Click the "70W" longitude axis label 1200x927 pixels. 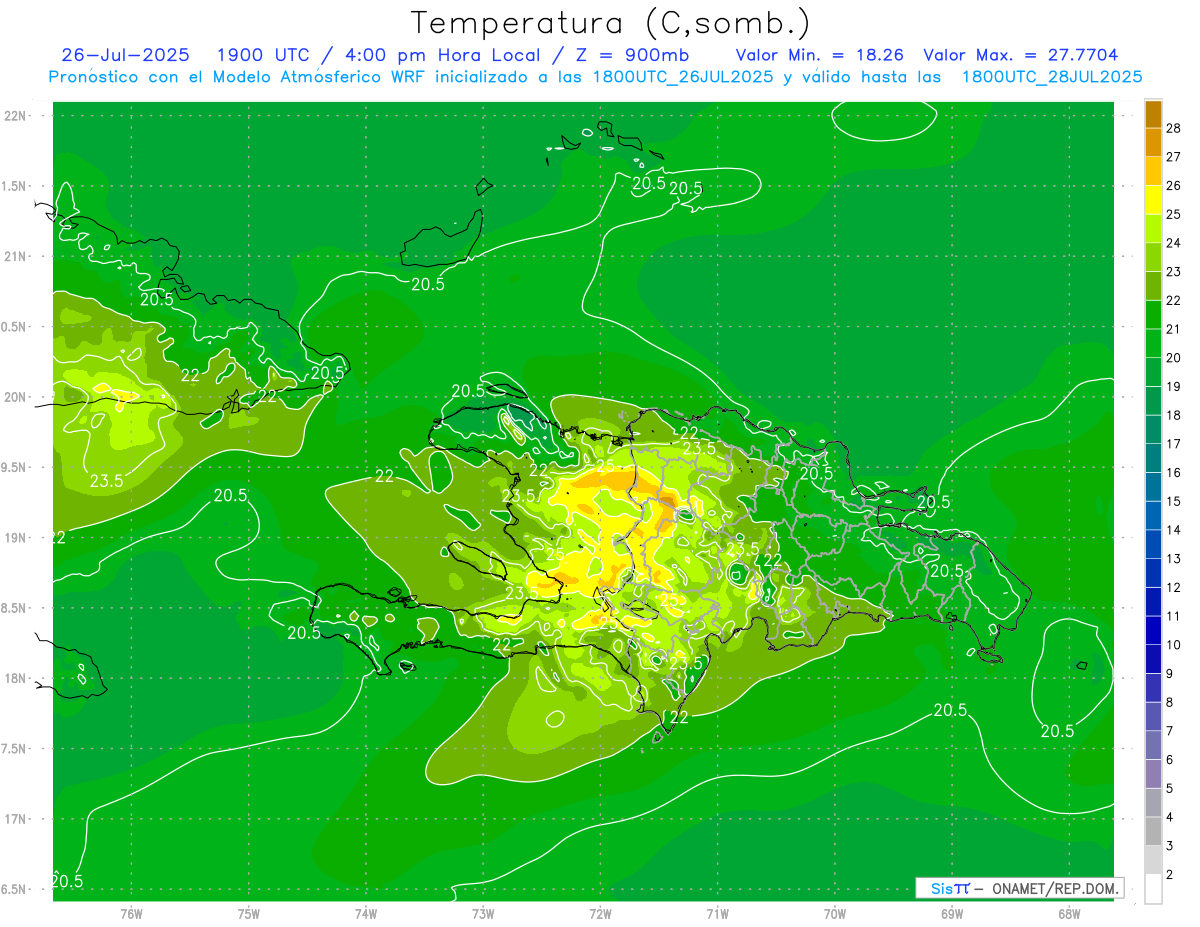[834, 914]
